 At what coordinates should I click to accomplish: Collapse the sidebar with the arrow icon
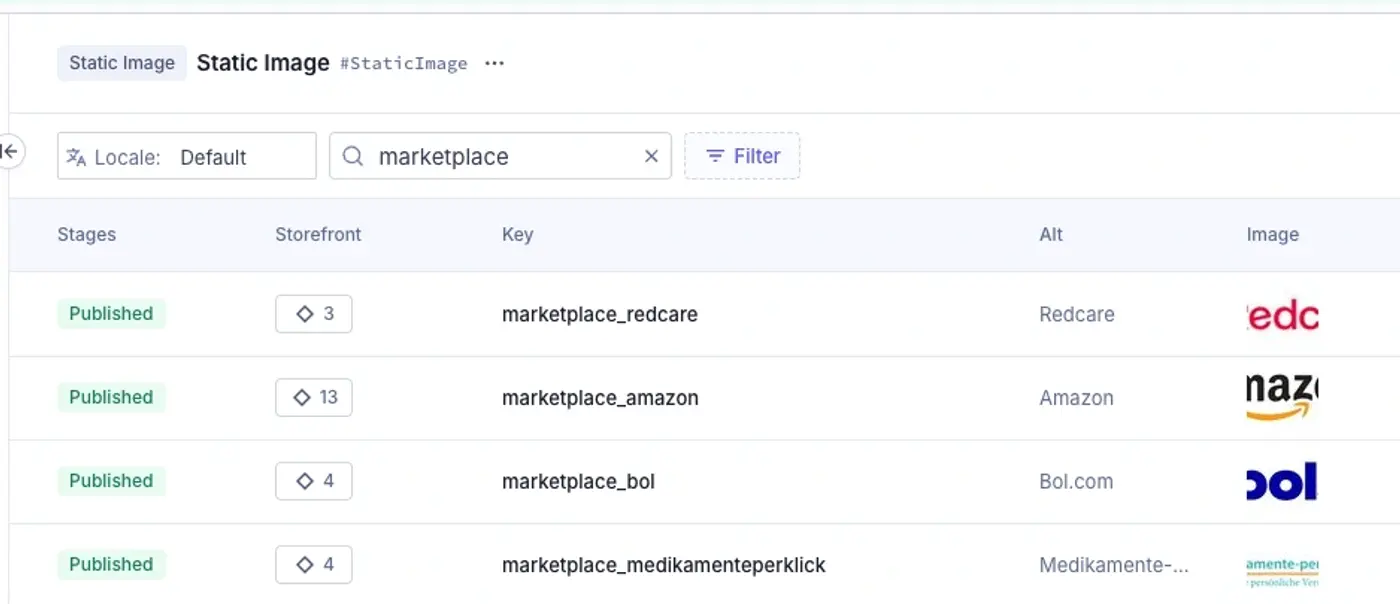click(x=10, y=152)
